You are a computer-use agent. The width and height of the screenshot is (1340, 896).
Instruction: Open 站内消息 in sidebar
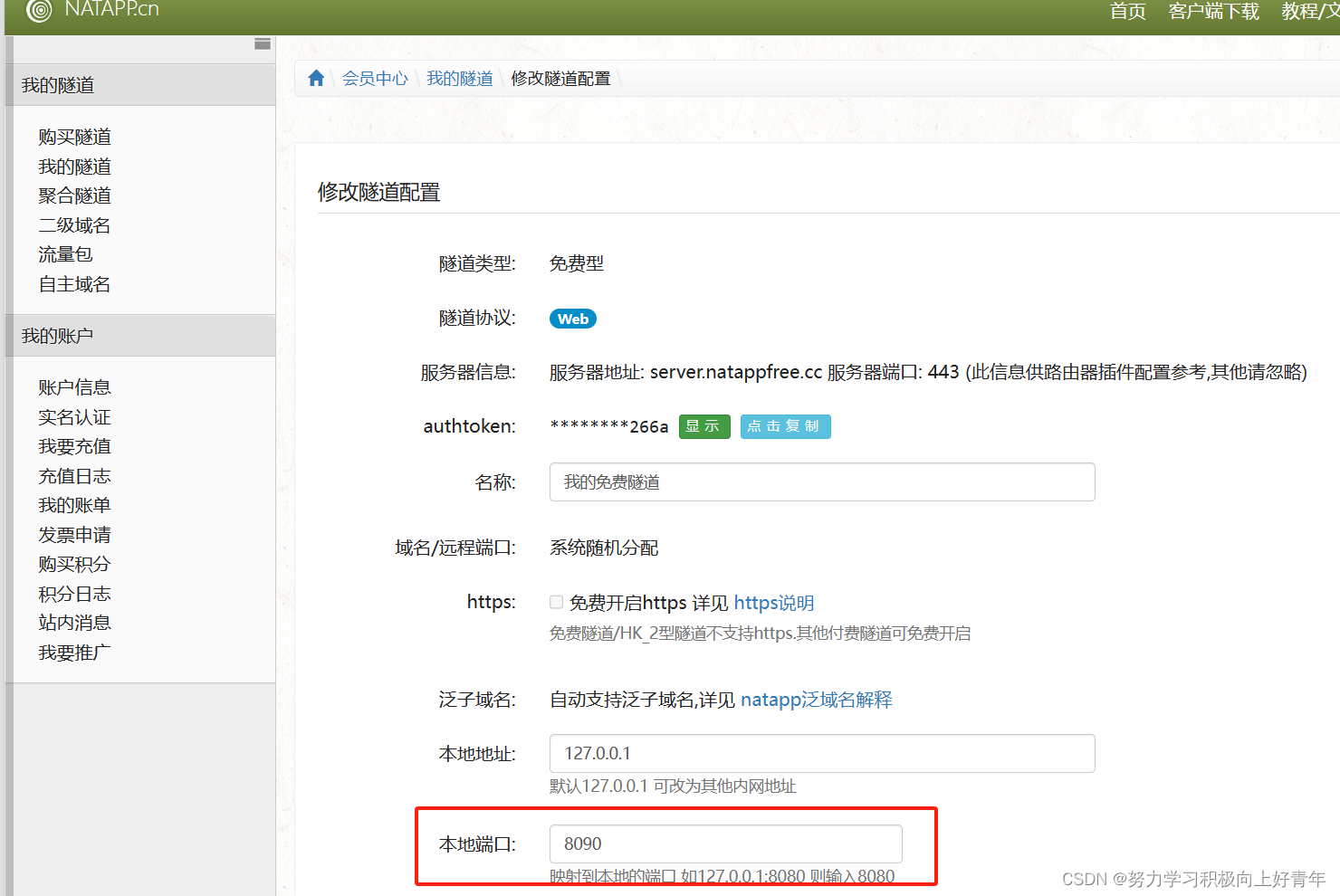click(75, 623)
